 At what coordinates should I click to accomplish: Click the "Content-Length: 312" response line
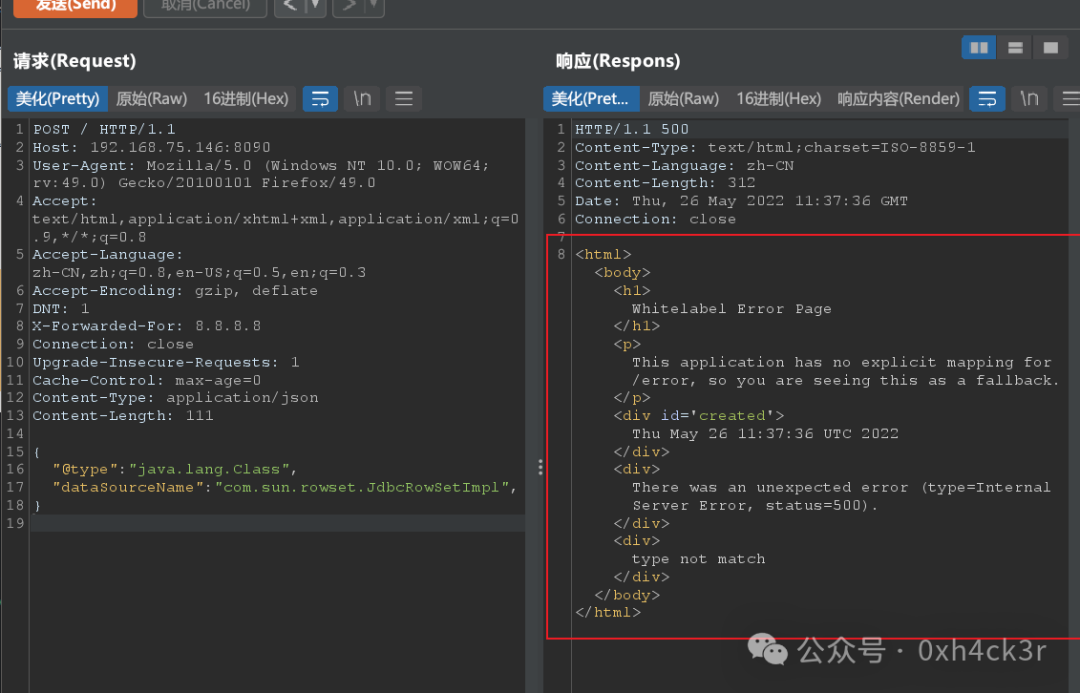tap(665, 183)
